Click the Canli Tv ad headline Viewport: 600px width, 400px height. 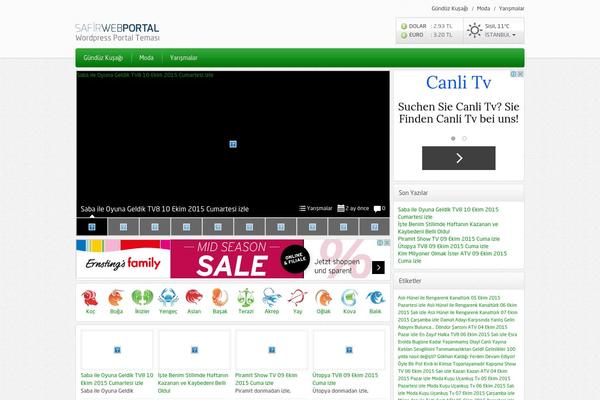tap(458, 82)
